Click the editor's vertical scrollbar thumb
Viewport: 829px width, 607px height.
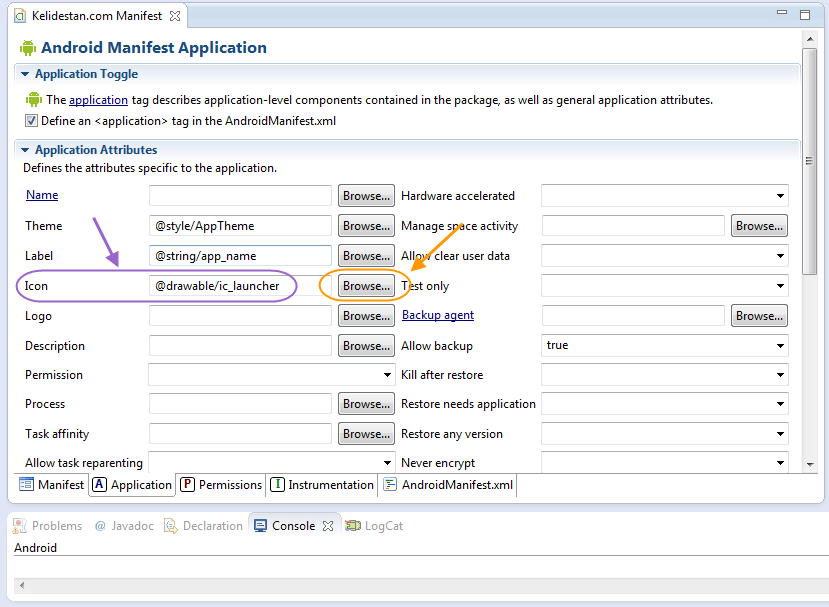(x=809, y=161)
